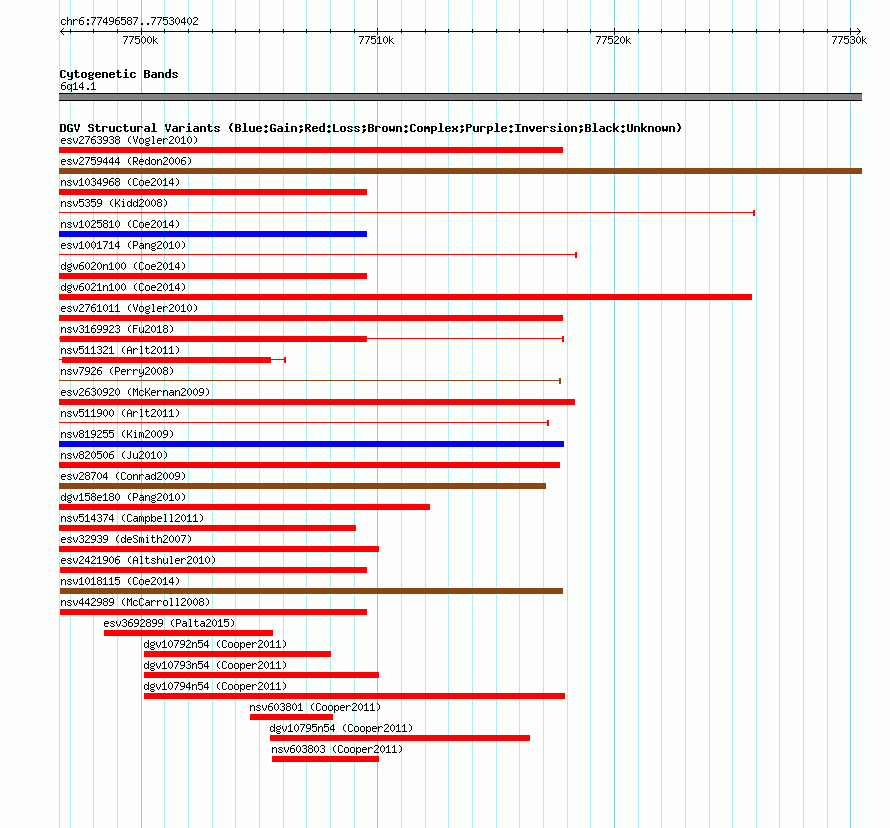Open variant nsv1034968 (Coe2014) label

120,182
